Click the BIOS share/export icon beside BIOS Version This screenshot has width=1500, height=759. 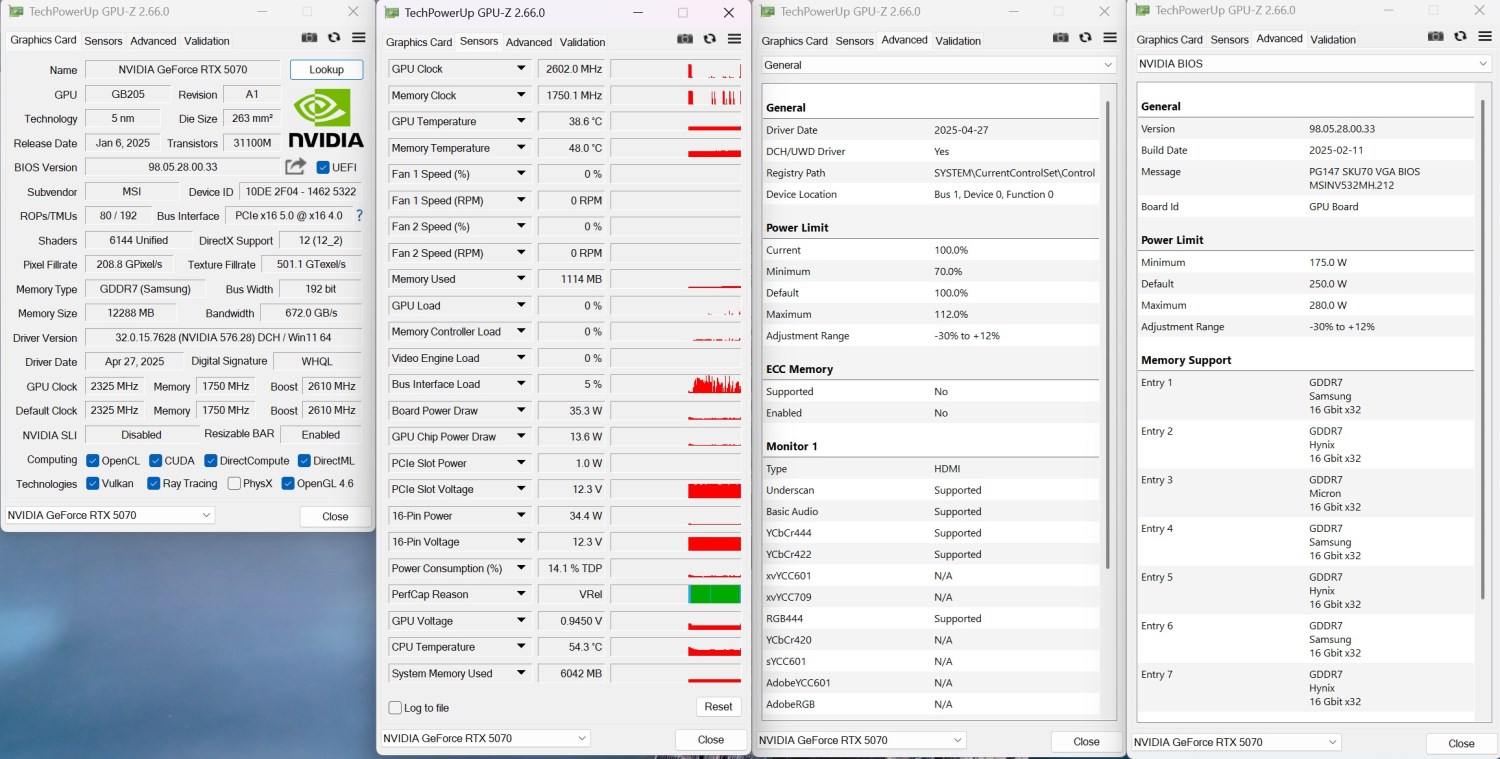(x=295, y=166)
